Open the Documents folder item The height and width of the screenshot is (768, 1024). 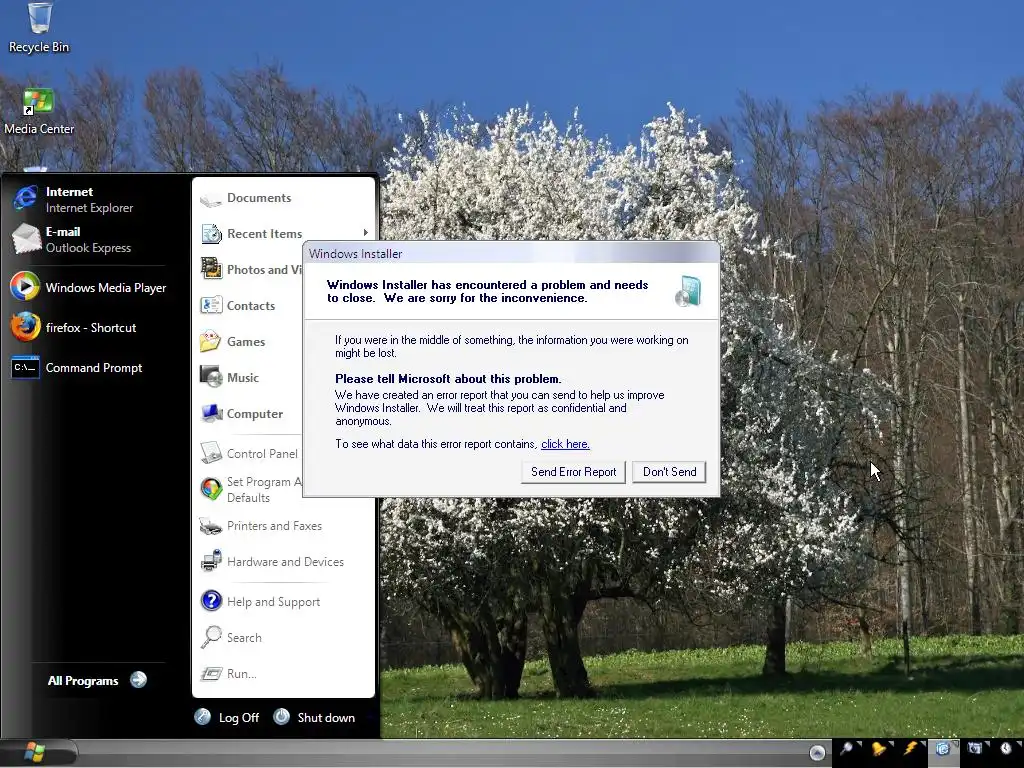pyautogui.click(x=246, y=198)
